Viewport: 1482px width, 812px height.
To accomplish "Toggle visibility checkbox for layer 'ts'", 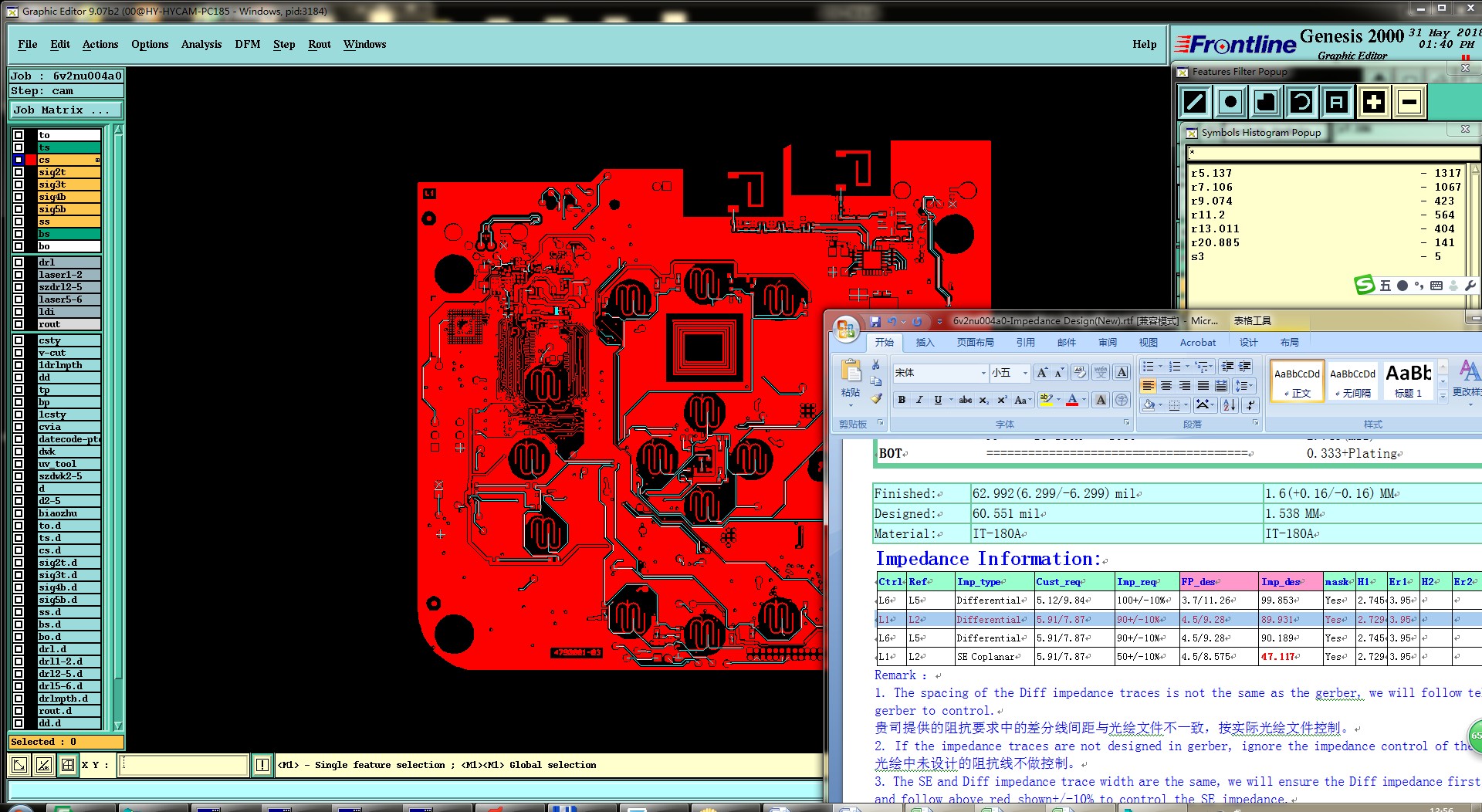I will point(19,147).
